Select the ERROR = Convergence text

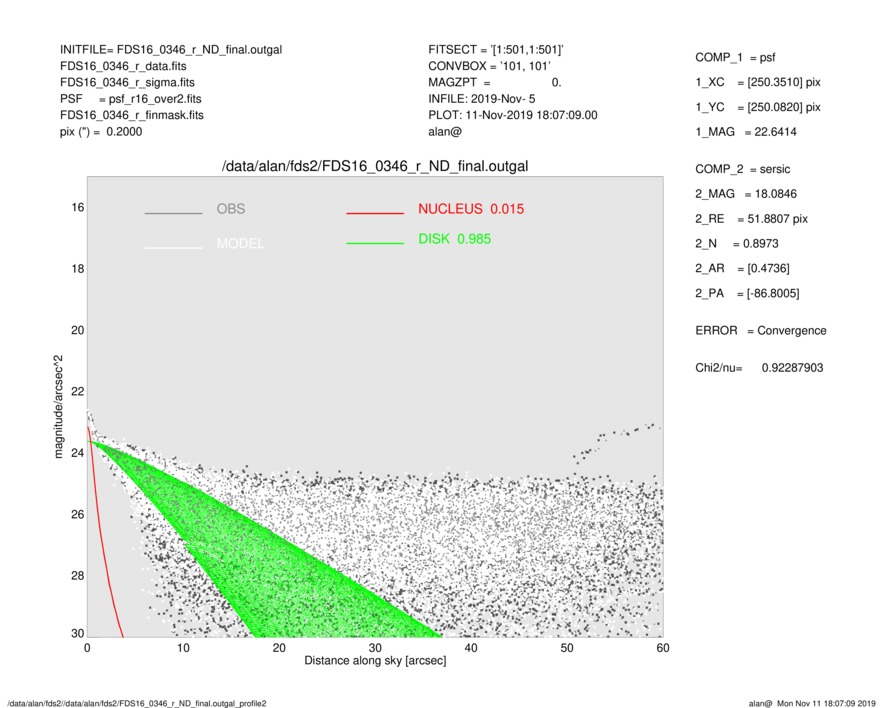click(760, 330)
